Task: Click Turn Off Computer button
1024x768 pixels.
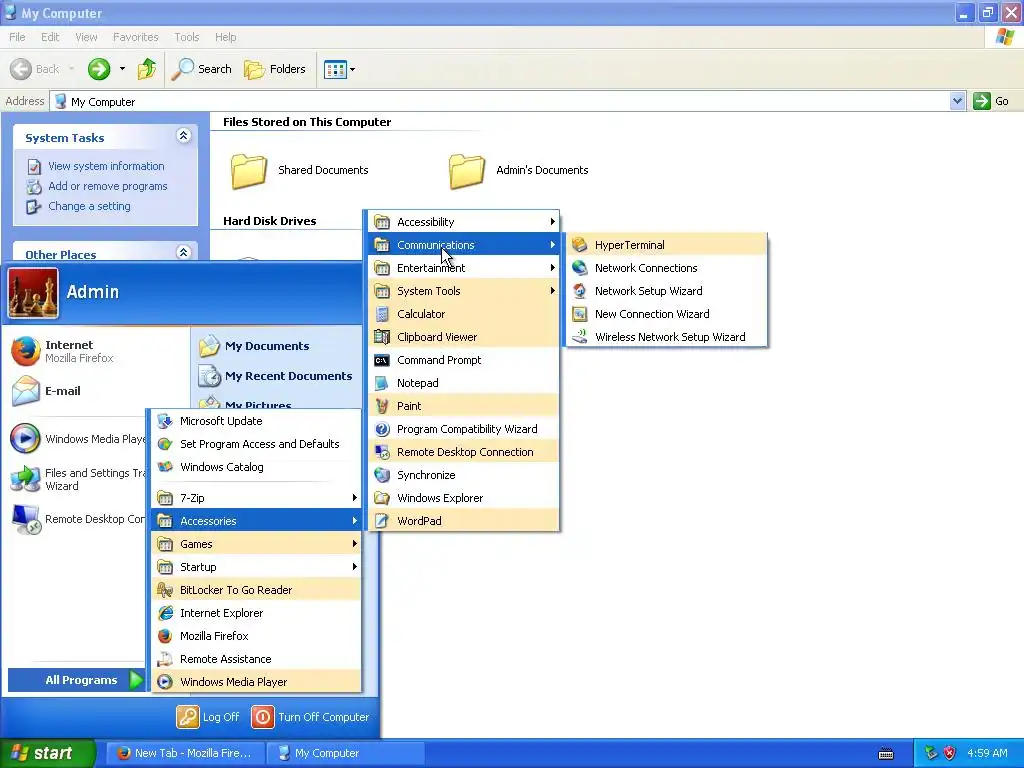Action: pos(310,717)
